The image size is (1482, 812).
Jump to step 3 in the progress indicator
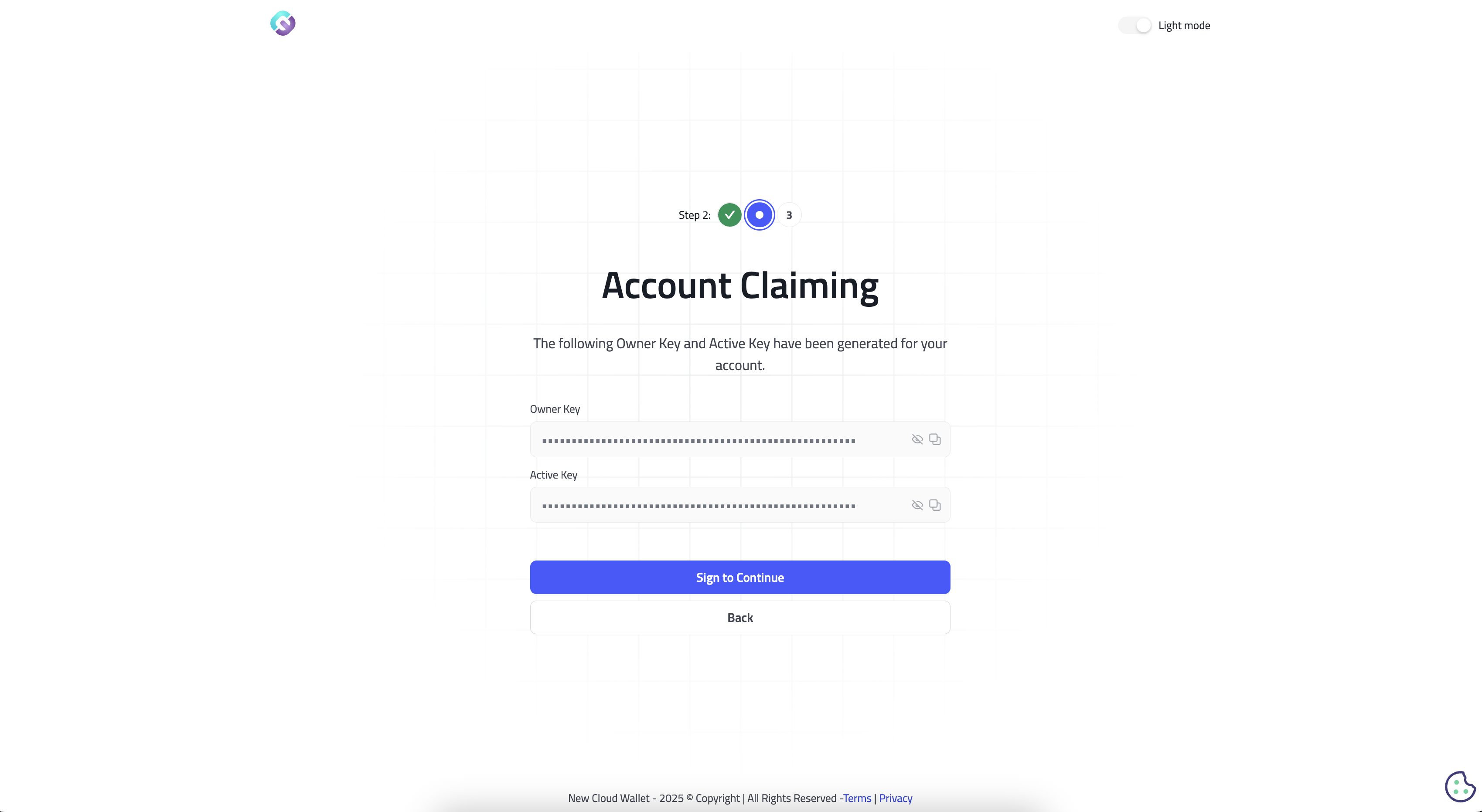tap(789, 214)
